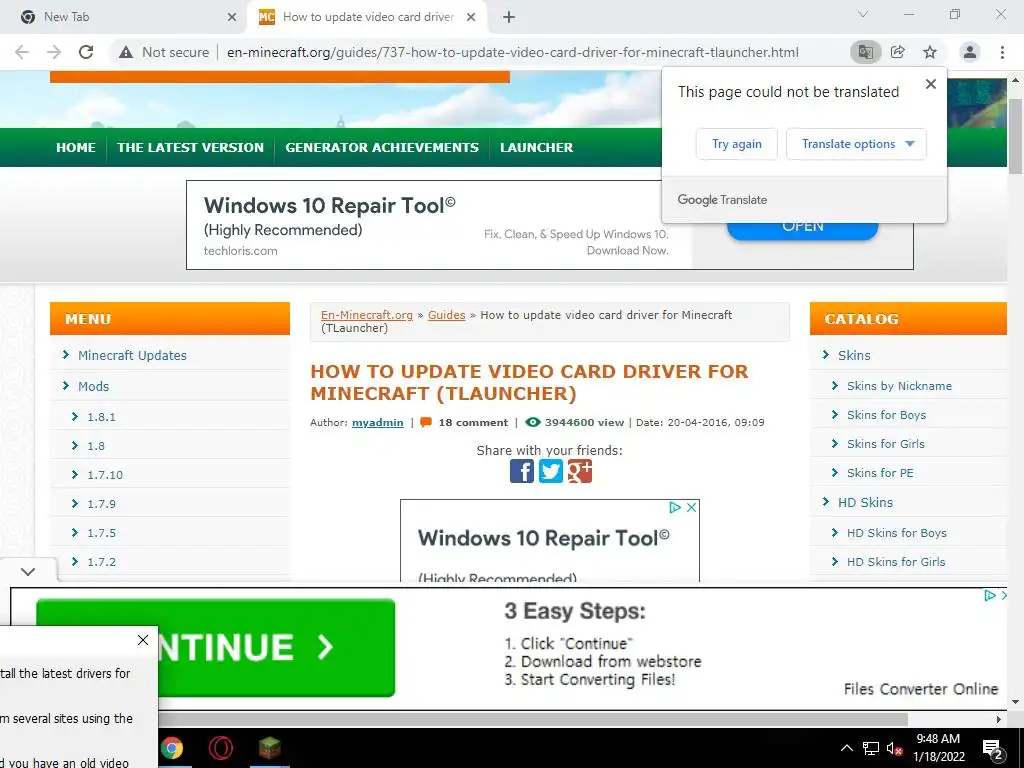Open HD Skins in the catalog

[x=865, y=502]
